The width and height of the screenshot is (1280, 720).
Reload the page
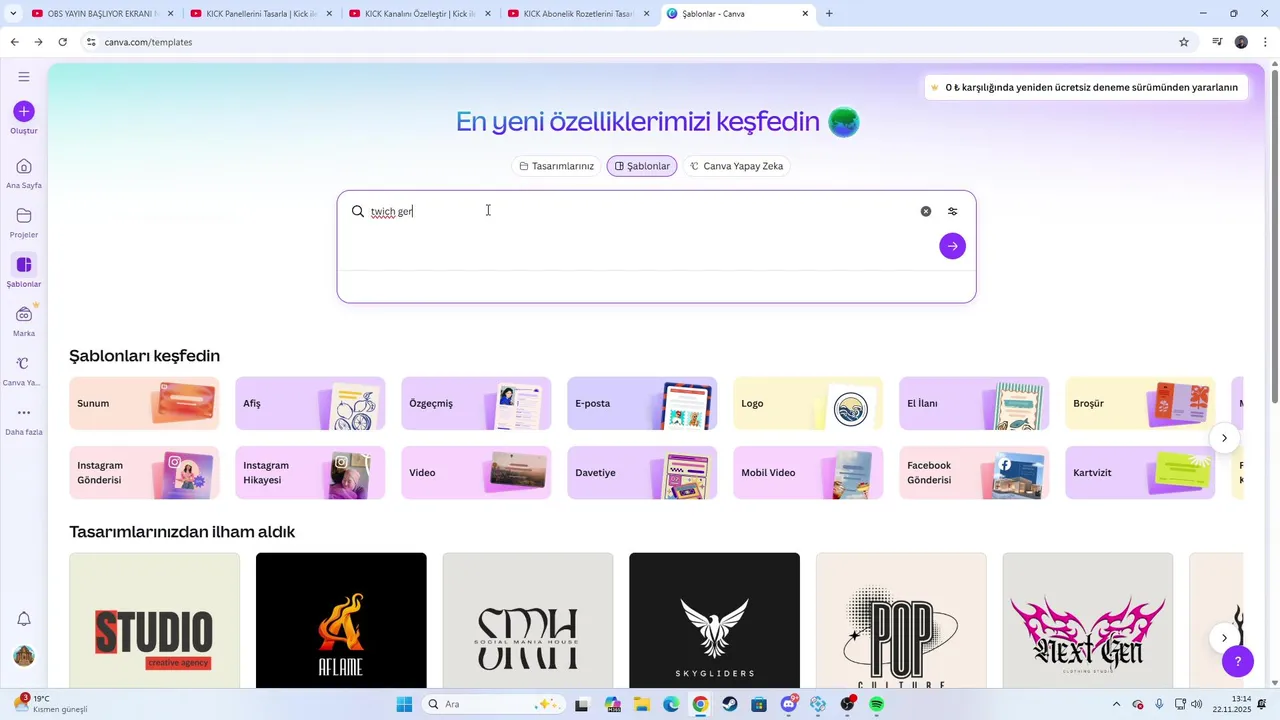[x=63, y=42]
